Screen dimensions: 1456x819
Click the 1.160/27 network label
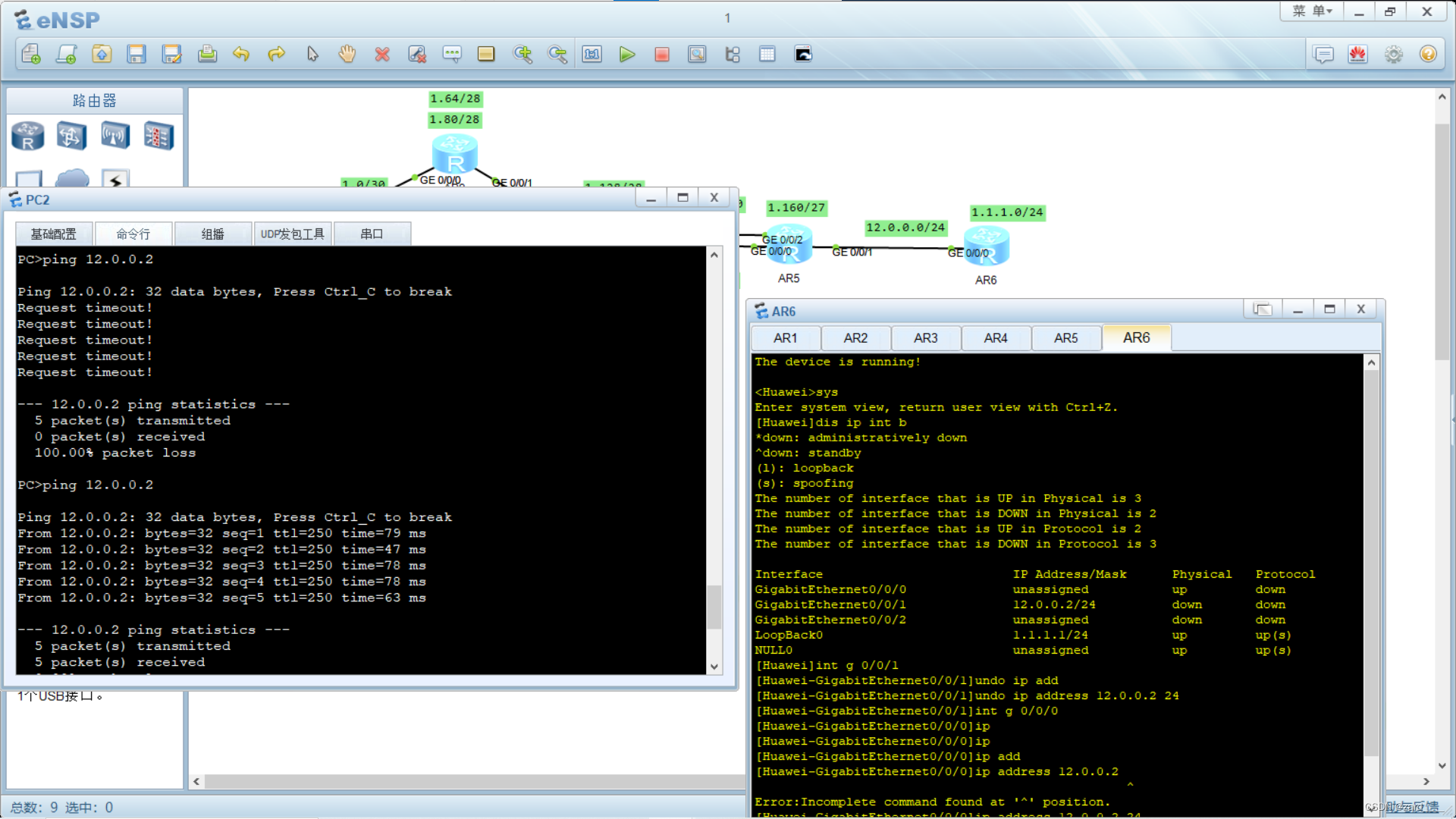[796, 208]
